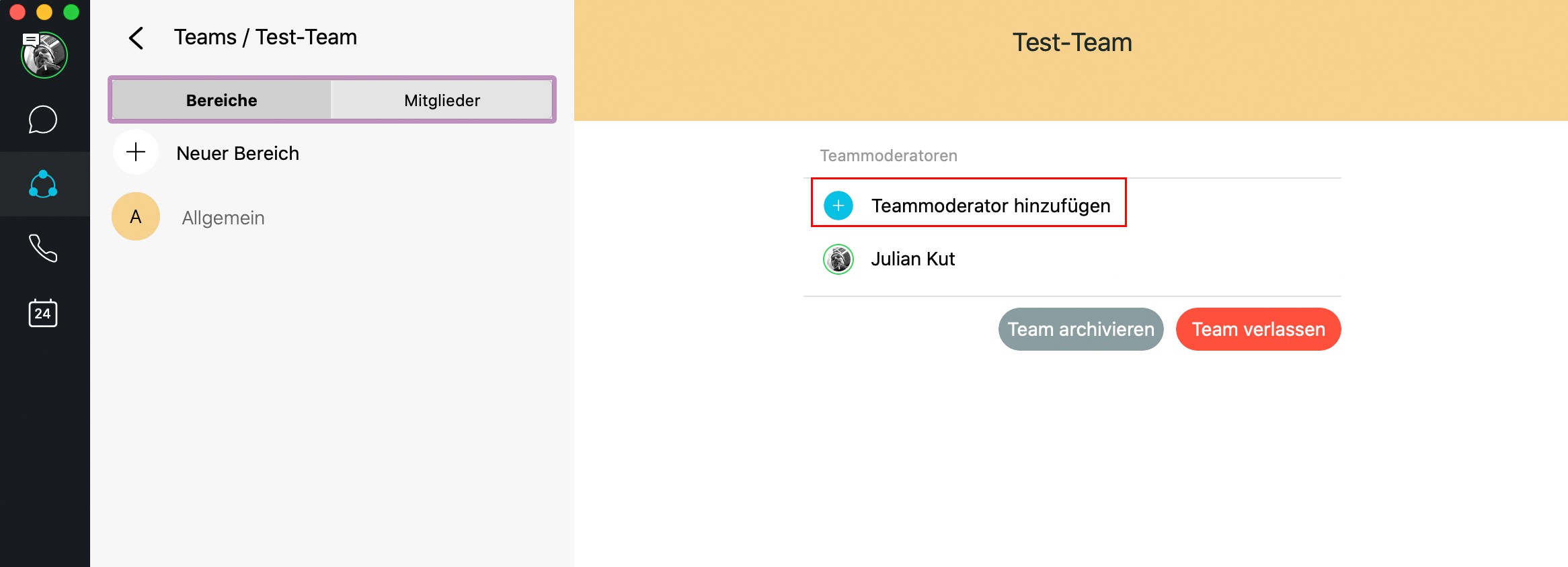
Task: Open the Allgemein area entry
Action: tap(223, 218)
